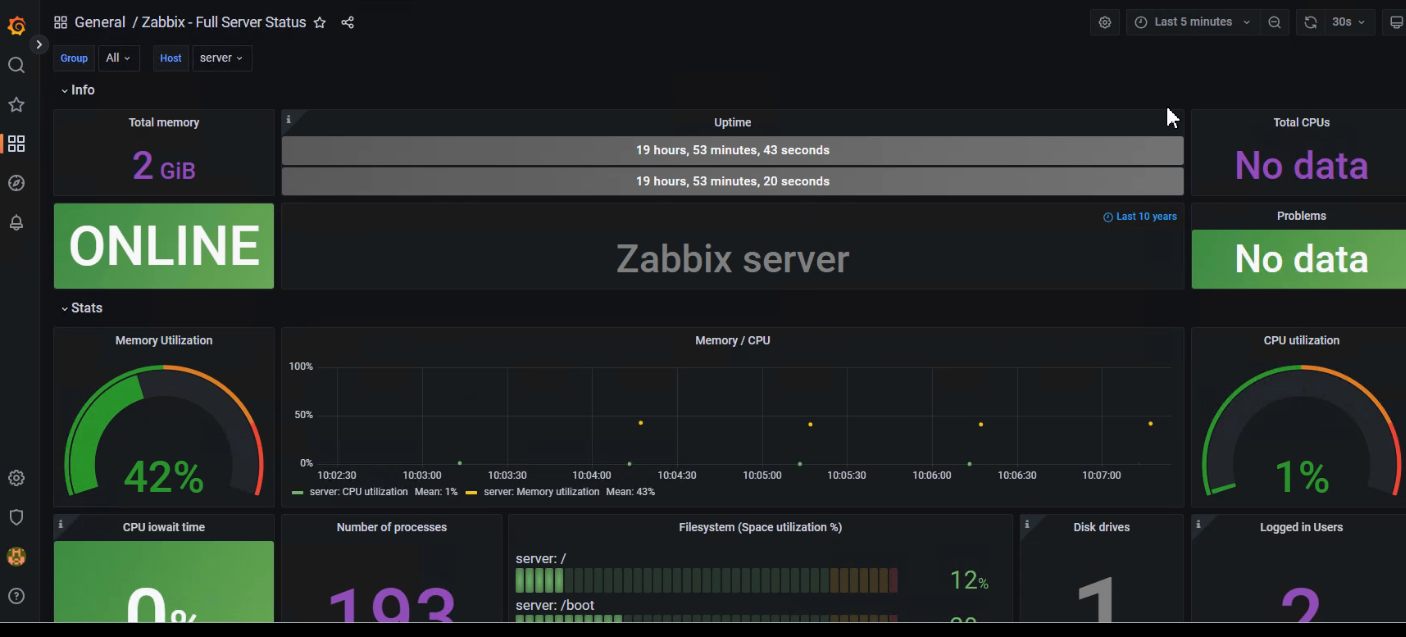
Task: Click Zabbix - Full Server Status title
Action: (x=224, y=22)
